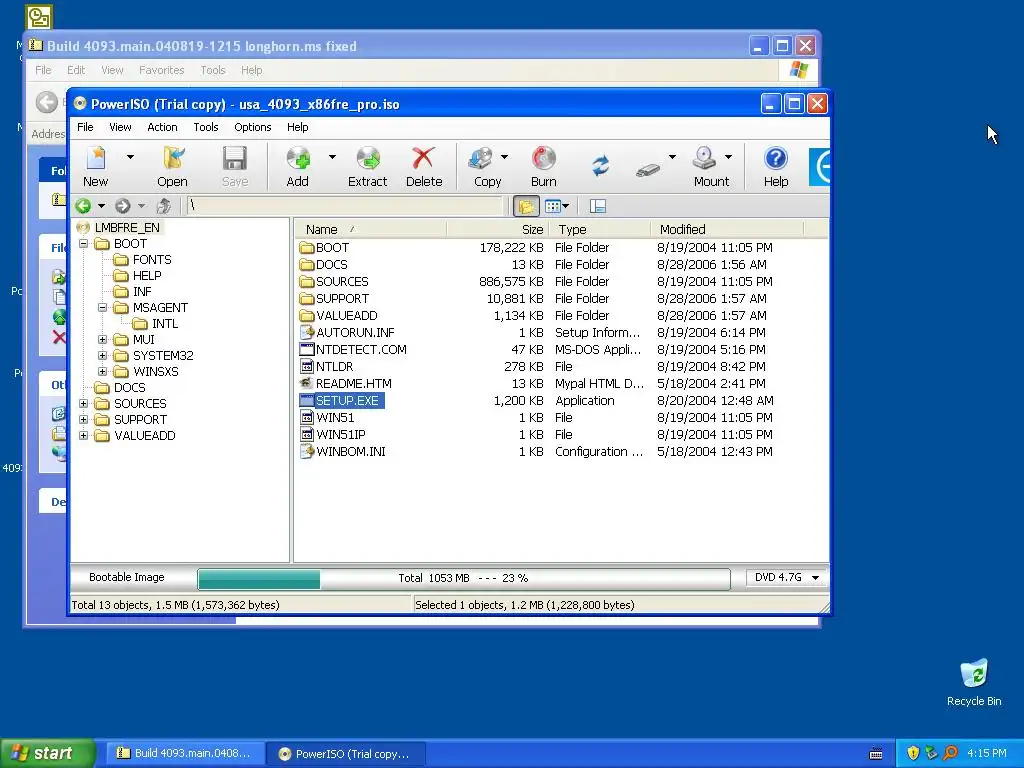Click the SOURCES folder in file list
The width and height of the screenshot is (1024, 768).
point(342,281)
